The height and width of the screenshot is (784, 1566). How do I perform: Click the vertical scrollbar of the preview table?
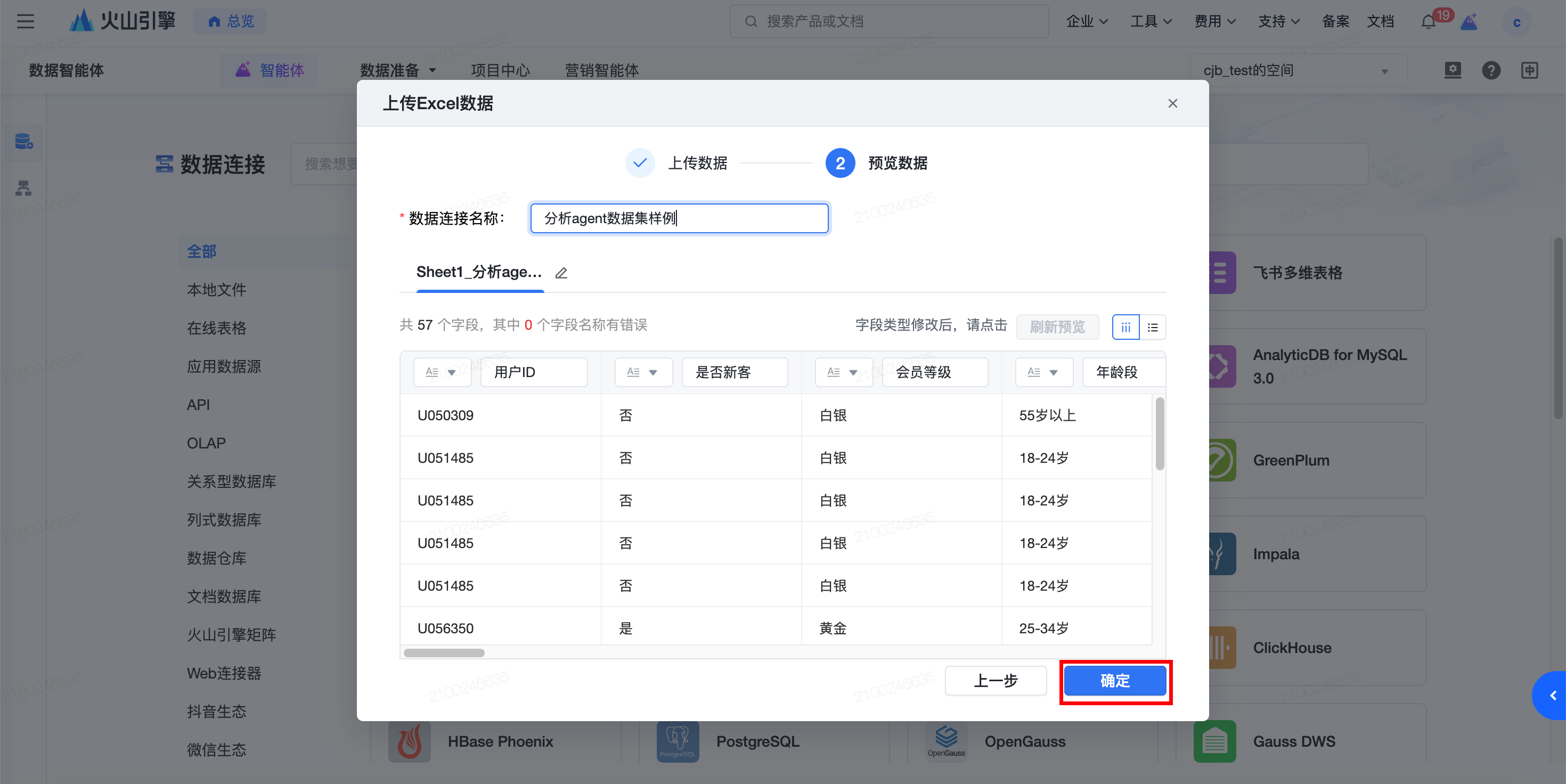(1160, 434)
